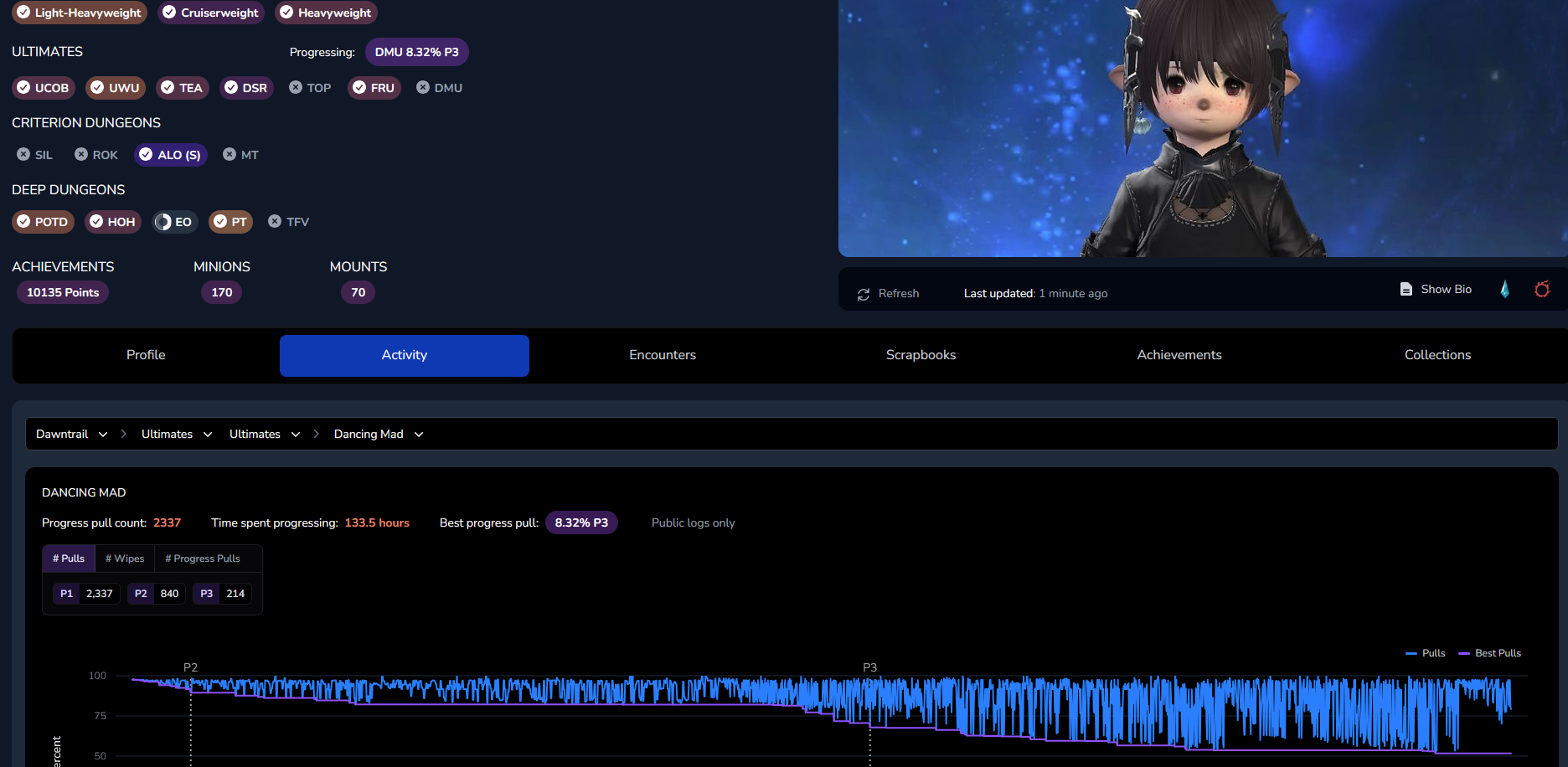Select the # Progress Pulls stat tab
Image resolution: width=1568 pixels, height=767 pixels.
click(x=203, y=559)
